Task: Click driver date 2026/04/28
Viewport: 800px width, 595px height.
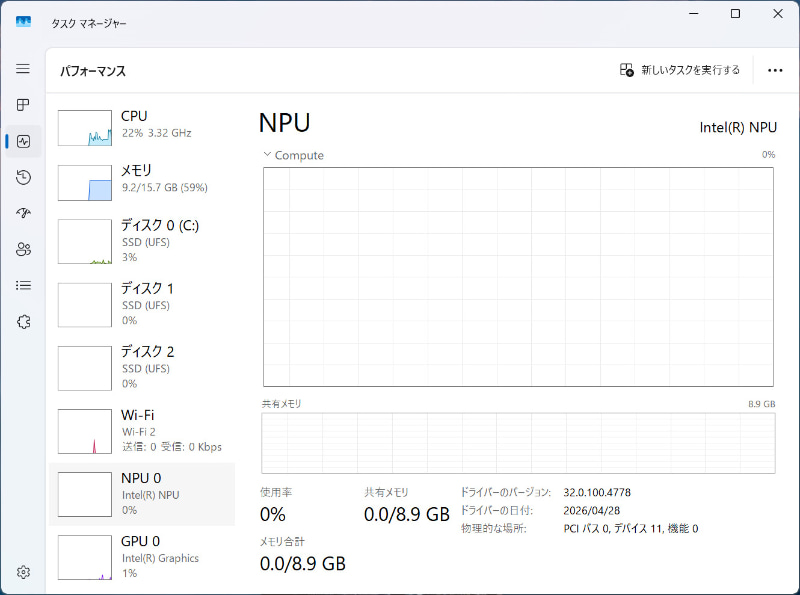Action: coord(591,510)
